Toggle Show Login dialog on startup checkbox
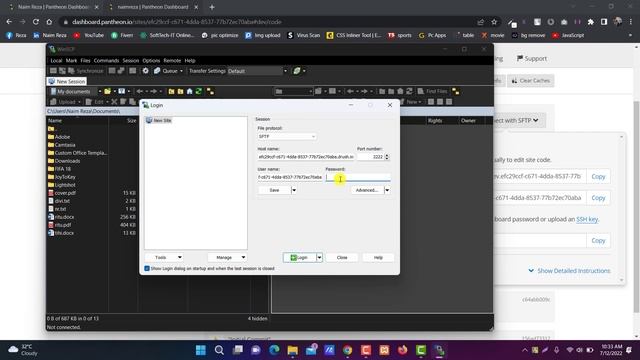The image size is (640, 360). pos(147,269)
